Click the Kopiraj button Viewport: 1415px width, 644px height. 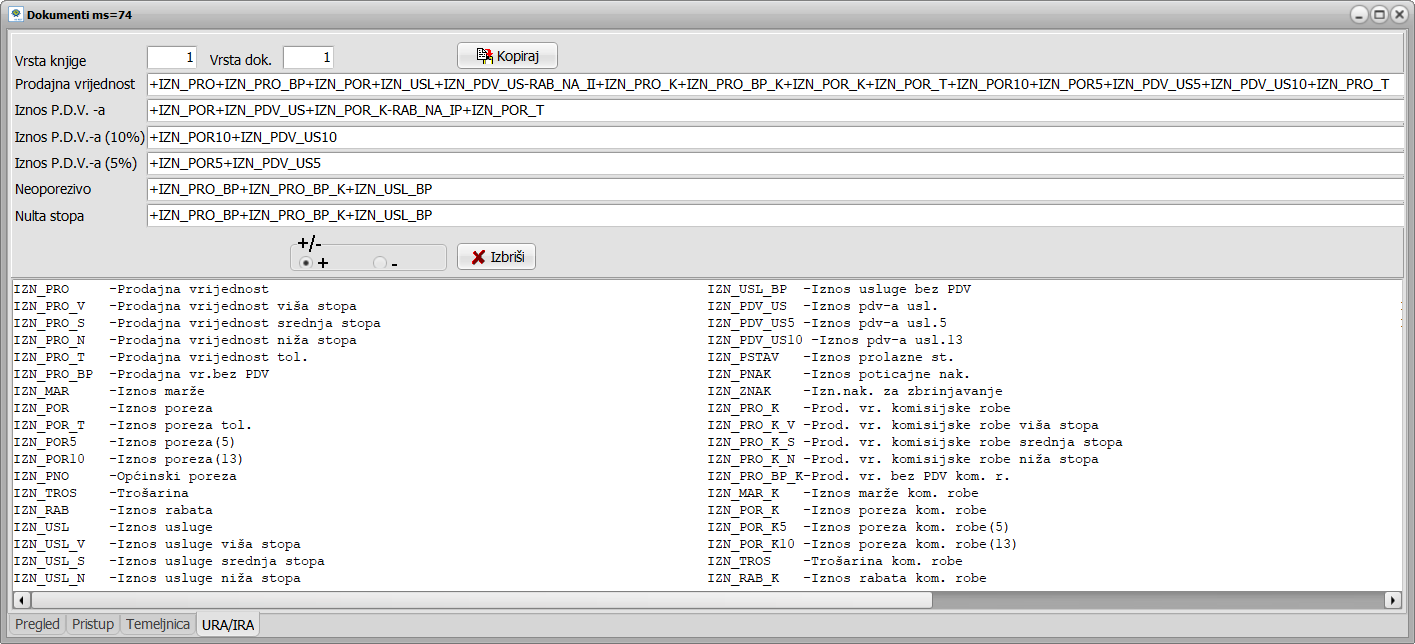click(507, 55)
